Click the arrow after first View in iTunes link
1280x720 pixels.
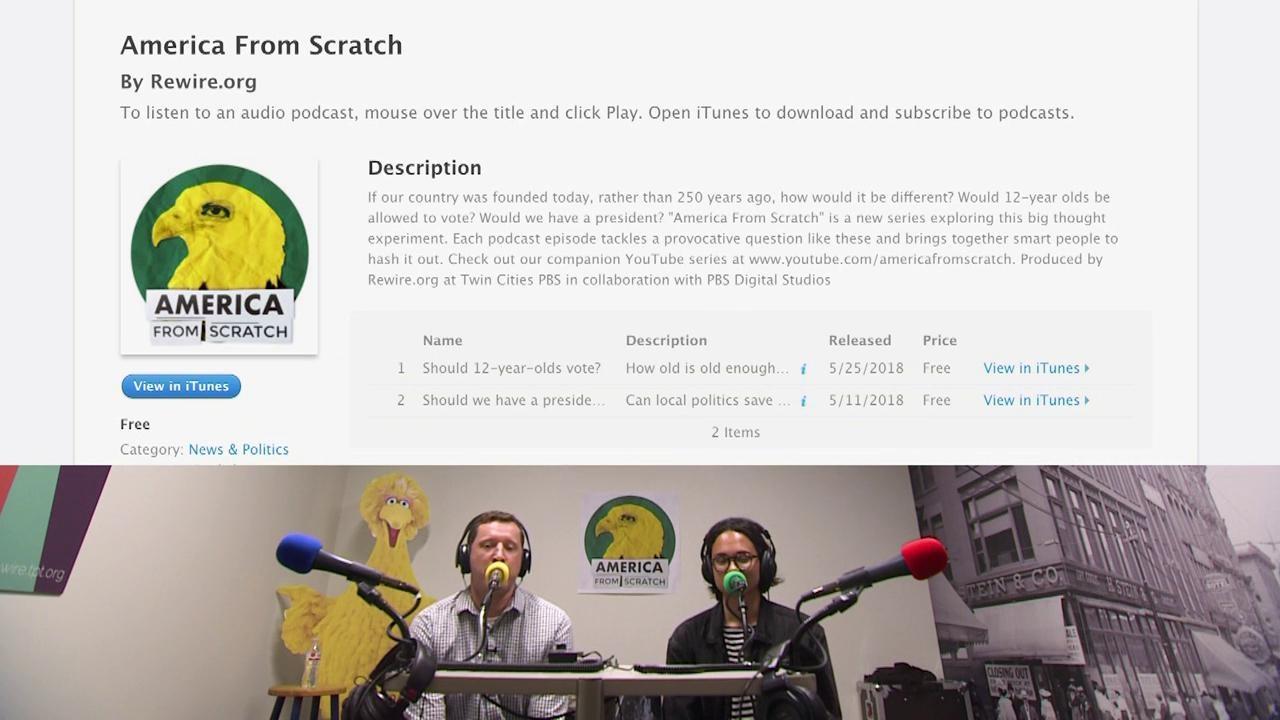tap(1087, 369)
